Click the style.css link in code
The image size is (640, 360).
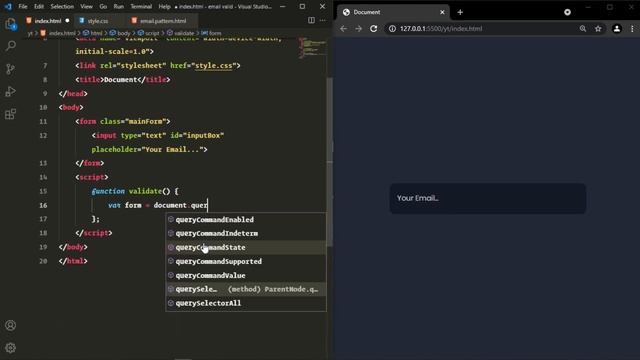pyautogui.click(x=213, y=65)
